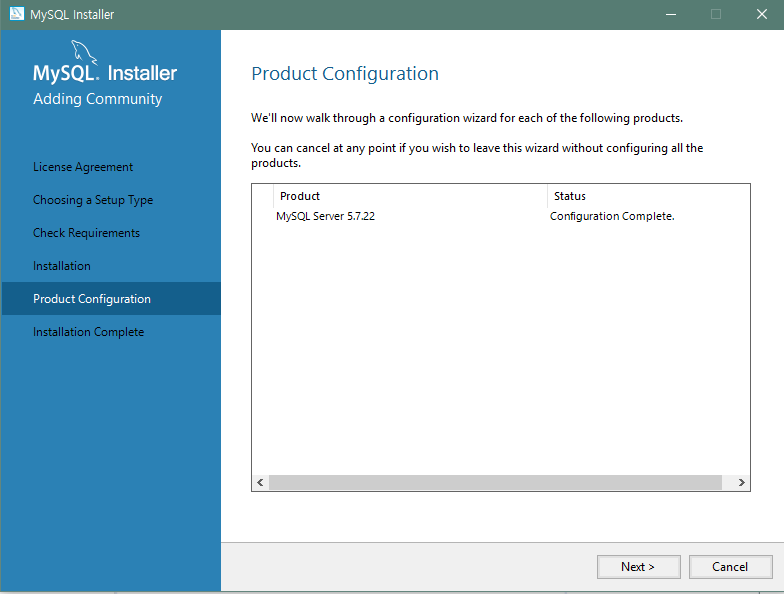This screenshot has height=594, width=784.
Task: Click horizontal scrollbar left arrow
Action: (260, 482)
